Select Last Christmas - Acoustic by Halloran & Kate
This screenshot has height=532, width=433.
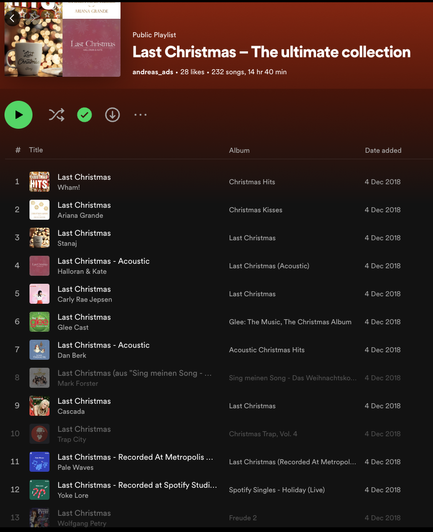[103, 261]
